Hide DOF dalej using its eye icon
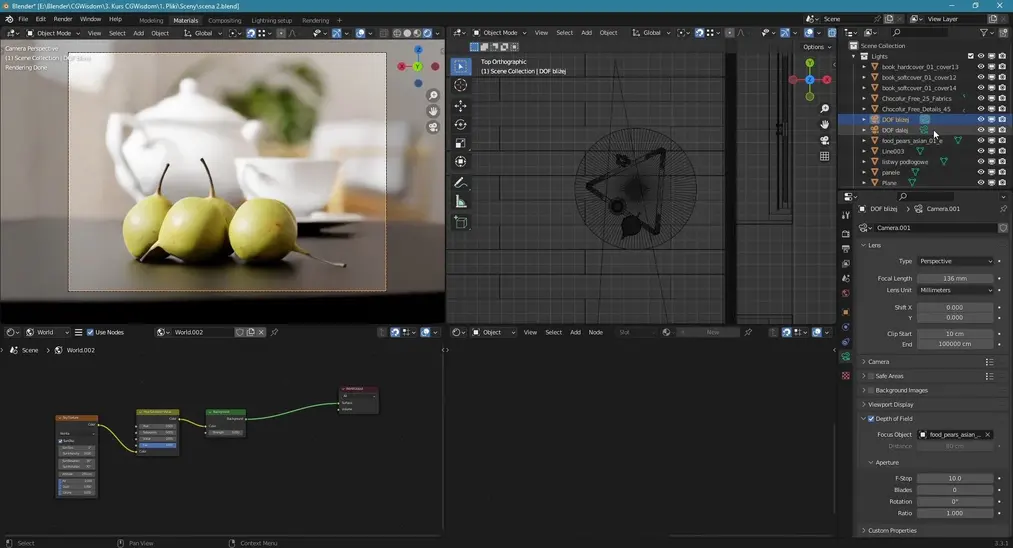The height and width of the screenshot is (548, 1013). click(980, 130)
